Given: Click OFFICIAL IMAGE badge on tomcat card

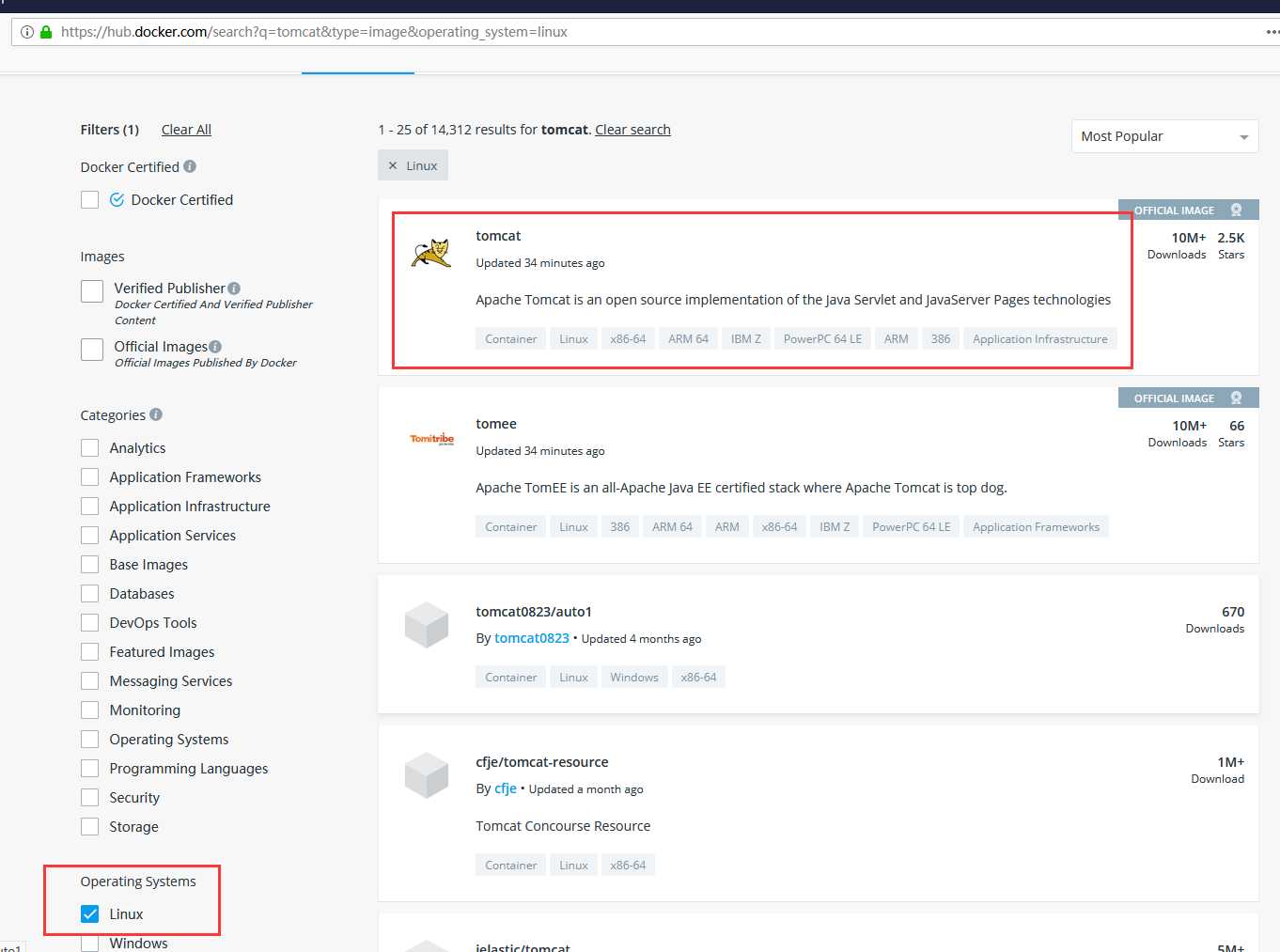Looking at the screenshot, I should (x=1188, y=211).
